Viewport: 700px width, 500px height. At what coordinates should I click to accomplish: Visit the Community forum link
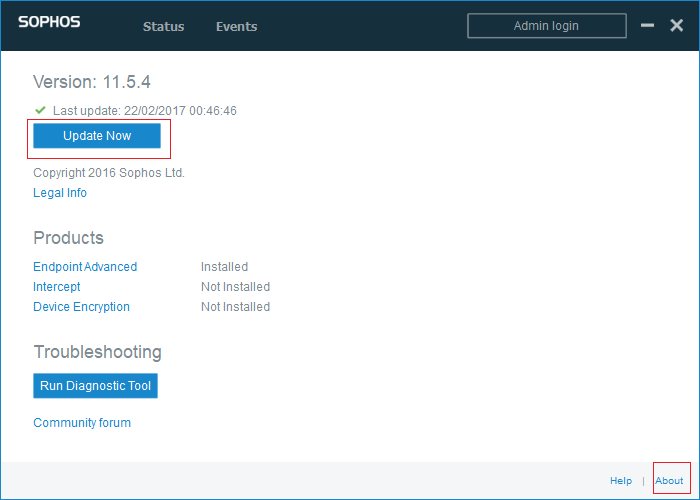(82, 423)
